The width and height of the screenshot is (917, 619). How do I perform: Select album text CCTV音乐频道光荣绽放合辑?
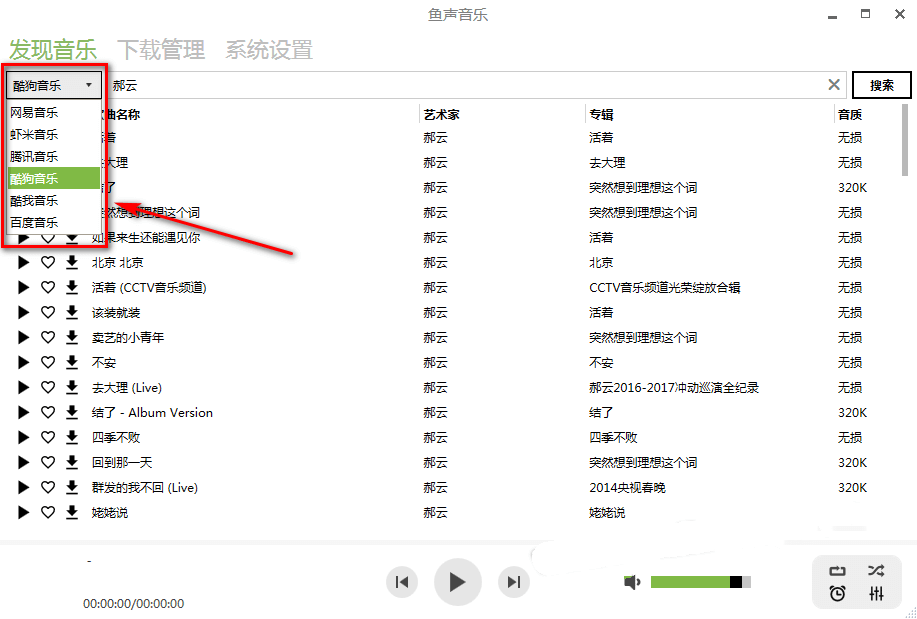point(665,287)
